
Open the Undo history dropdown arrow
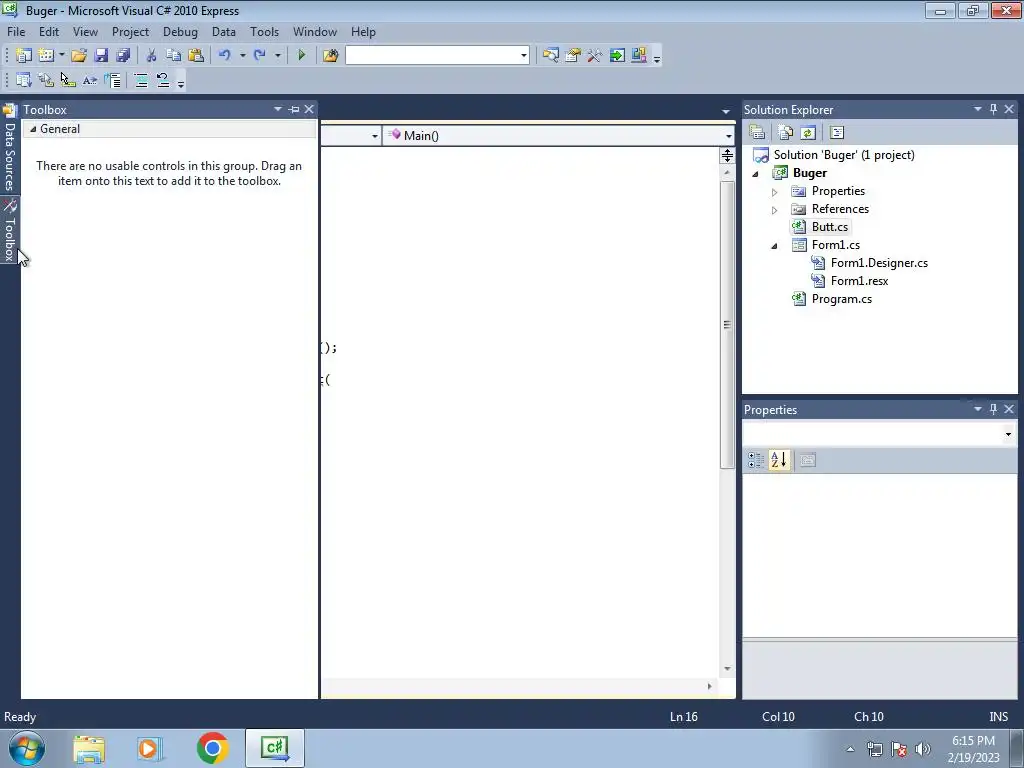coord(242,56)
